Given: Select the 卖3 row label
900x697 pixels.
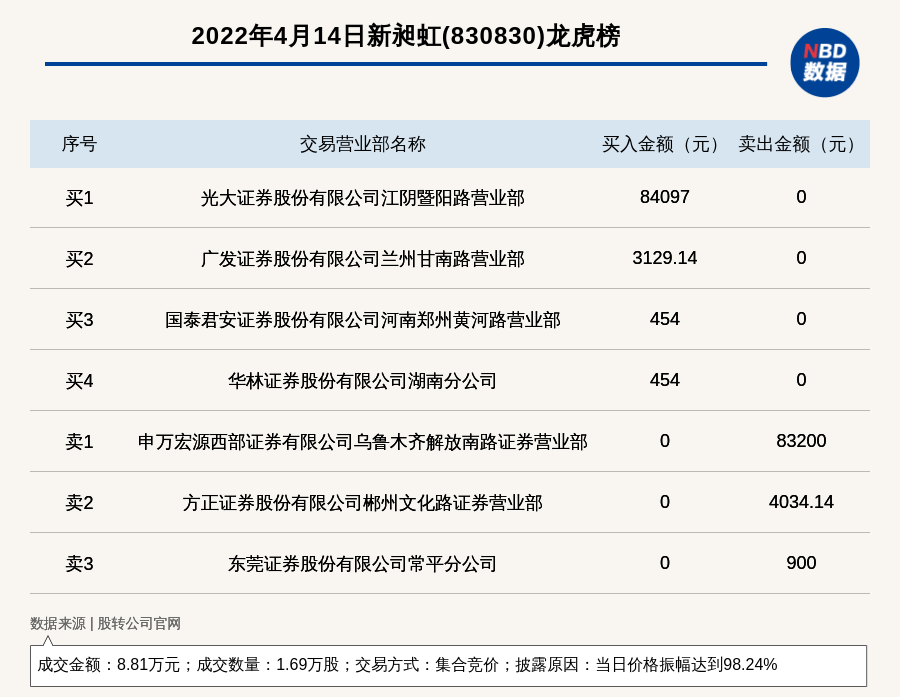Looking at the screenshot, I should coord(79,563).
